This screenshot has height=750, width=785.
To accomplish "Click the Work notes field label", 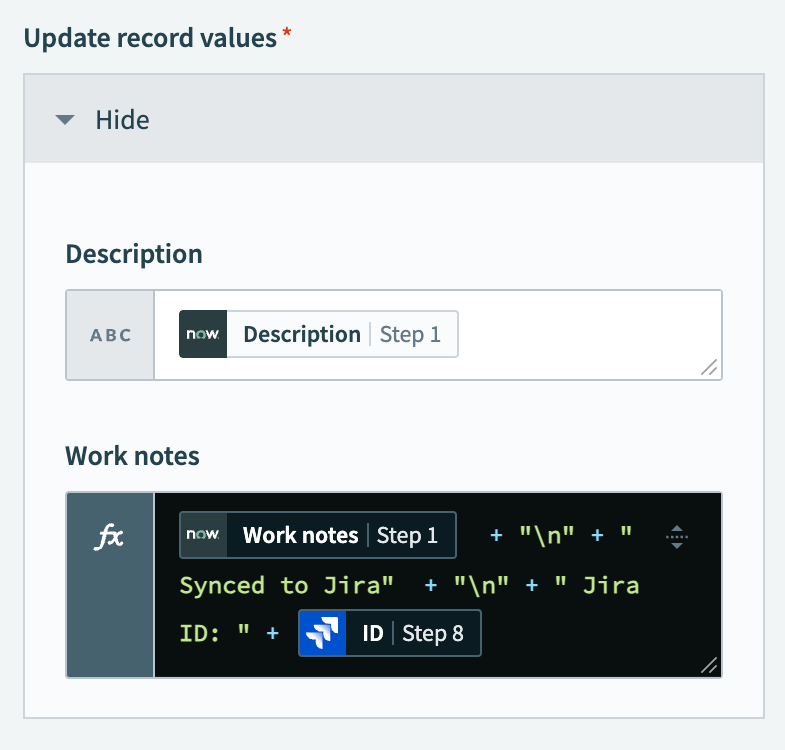I will click(x=132, y=456).
